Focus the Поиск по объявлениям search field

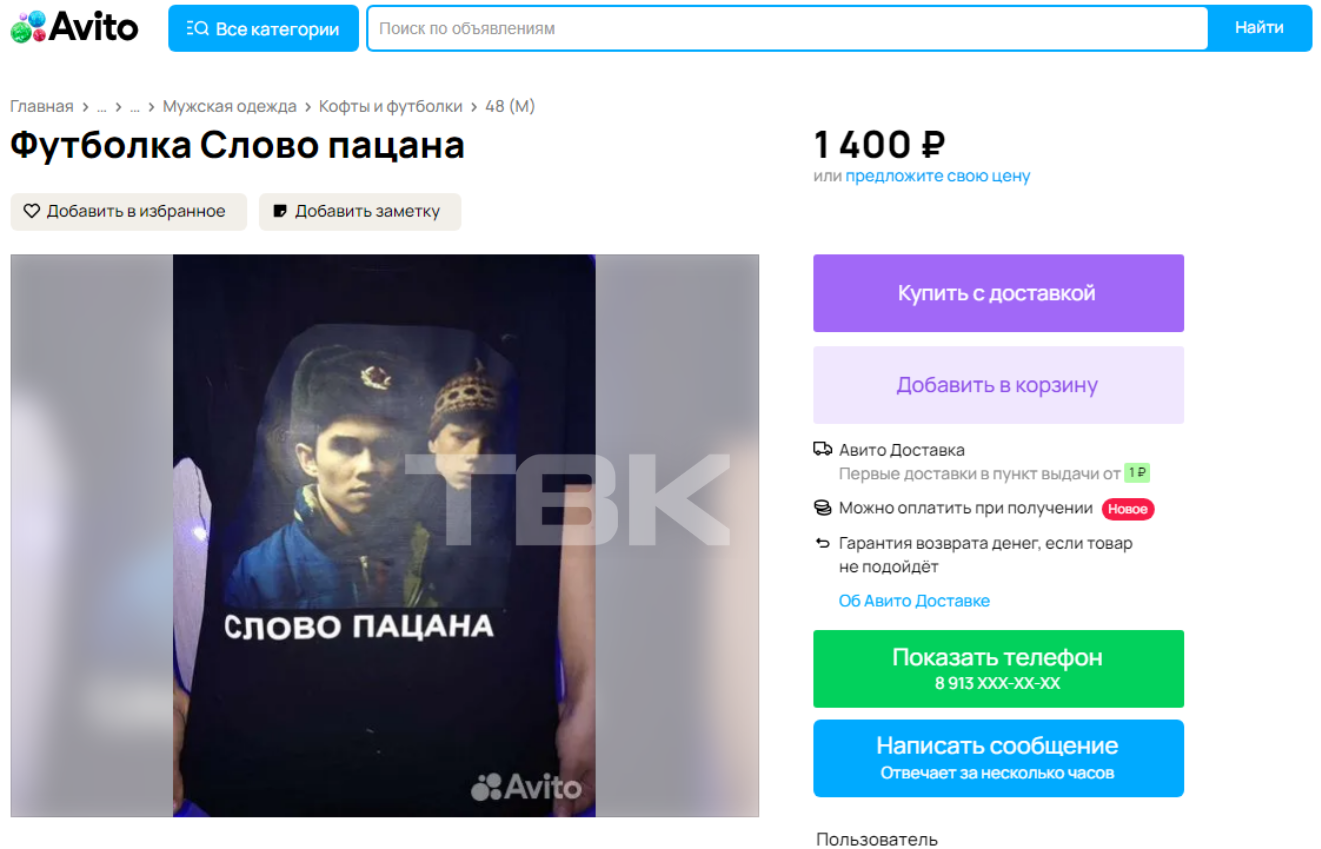click(787, 28)
